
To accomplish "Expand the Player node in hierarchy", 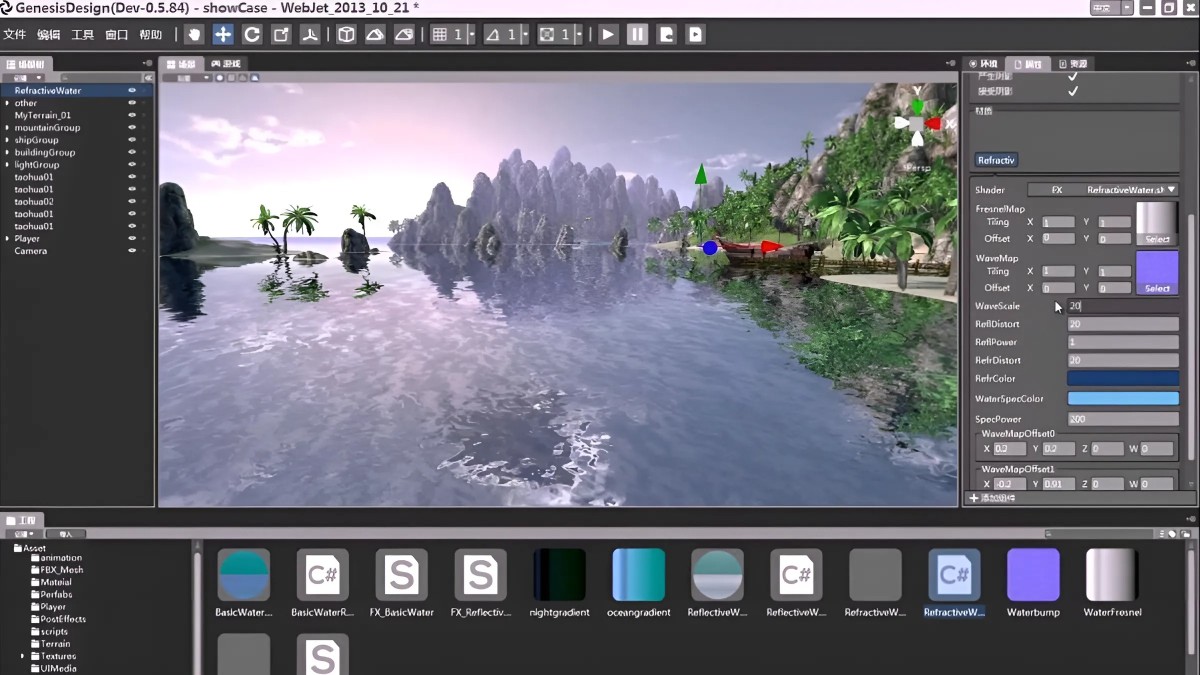I will (7, 239).
